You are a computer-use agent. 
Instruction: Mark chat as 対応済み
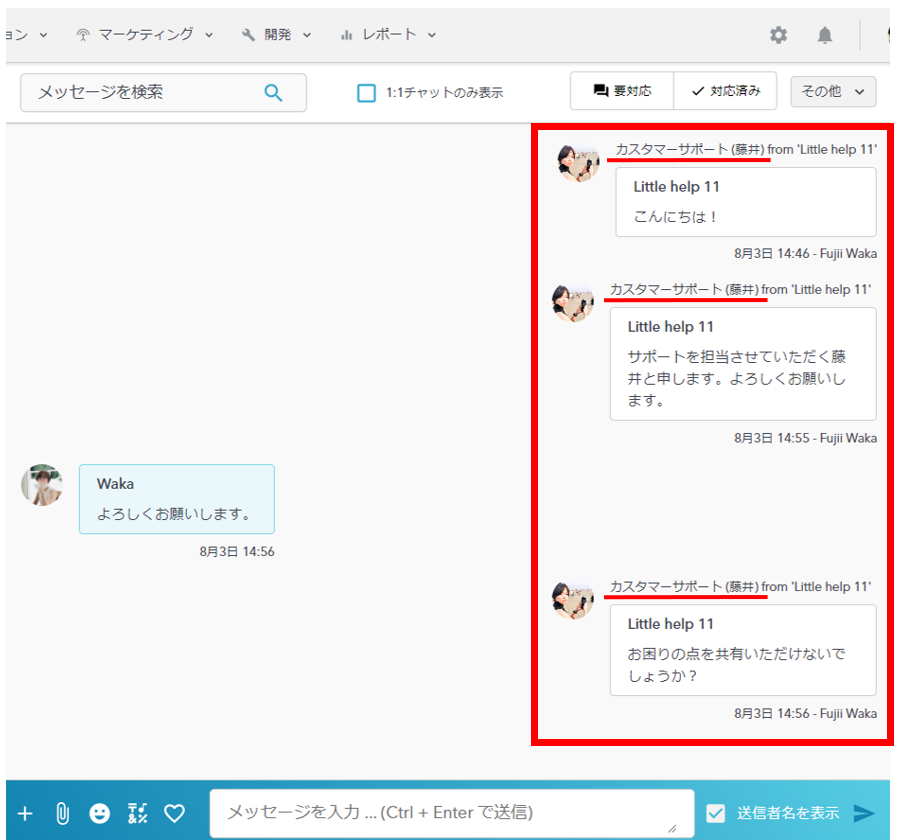point(725,91)
